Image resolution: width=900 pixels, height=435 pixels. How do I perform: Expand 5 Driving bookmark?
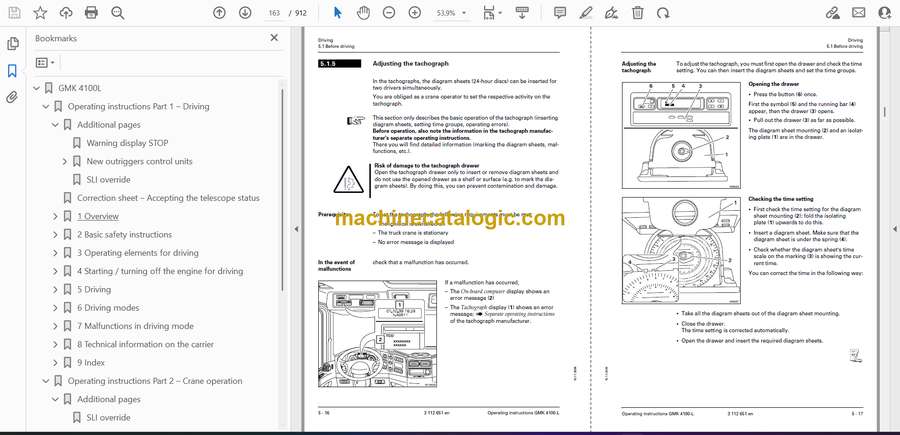pyautogui.click(x=55, y=290)
